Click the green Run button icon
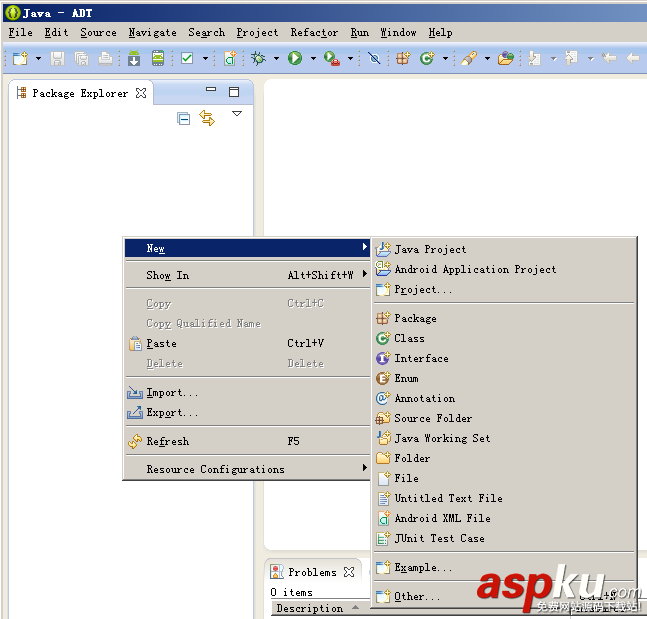Image resolution: width=647 pixels, height=619 pixels. (295, 59)
